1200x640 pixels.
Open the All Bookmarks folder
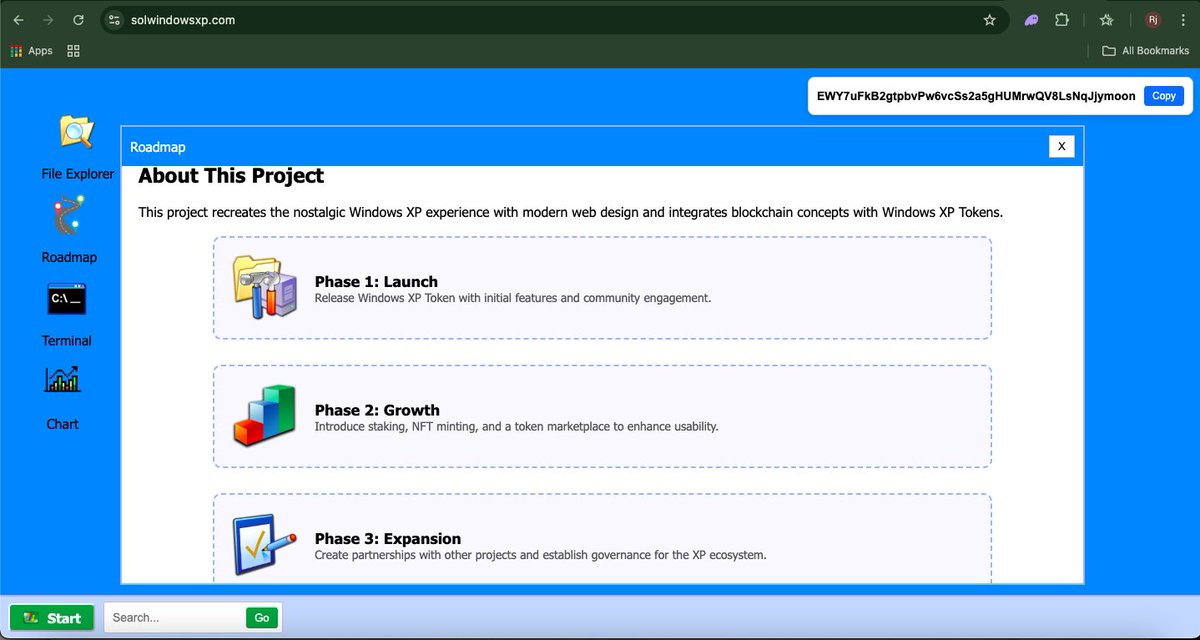coord(1145,51)
